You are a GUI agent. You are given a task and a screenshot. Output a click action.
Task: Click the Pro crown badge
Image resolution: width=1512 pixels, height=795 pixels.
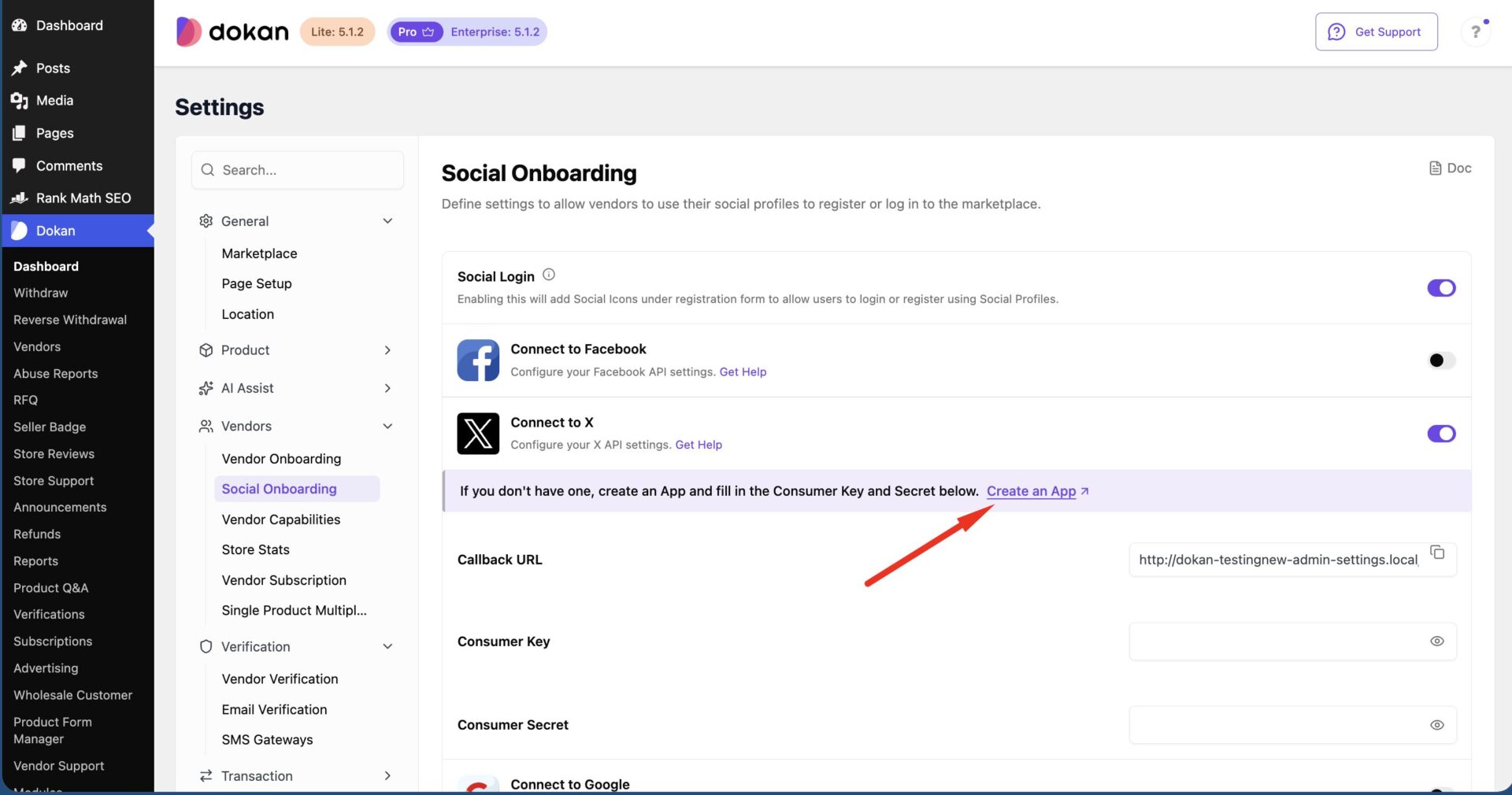click(417, 32)
